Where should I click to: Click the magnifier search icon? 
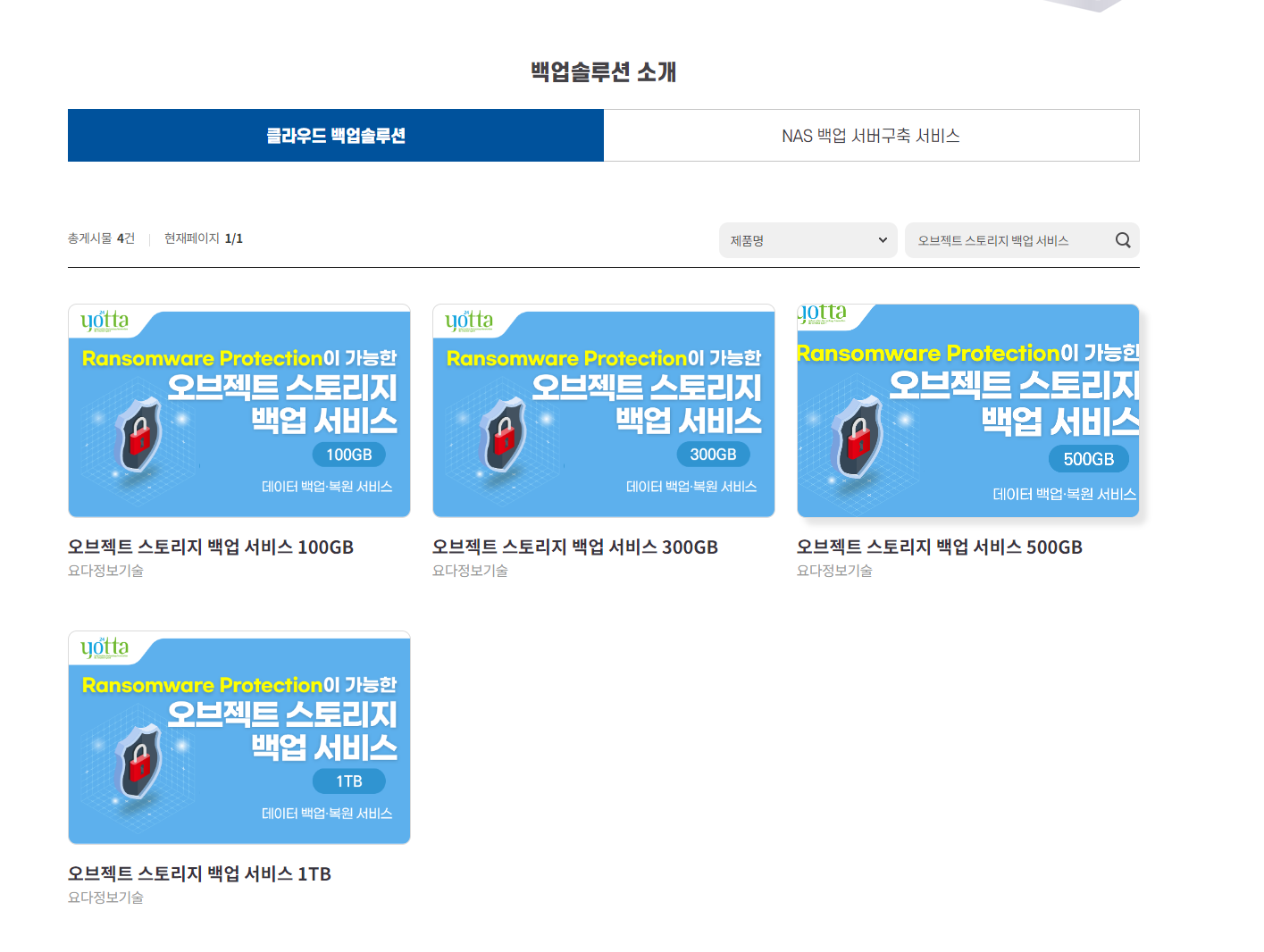(x=1123, y=240)
